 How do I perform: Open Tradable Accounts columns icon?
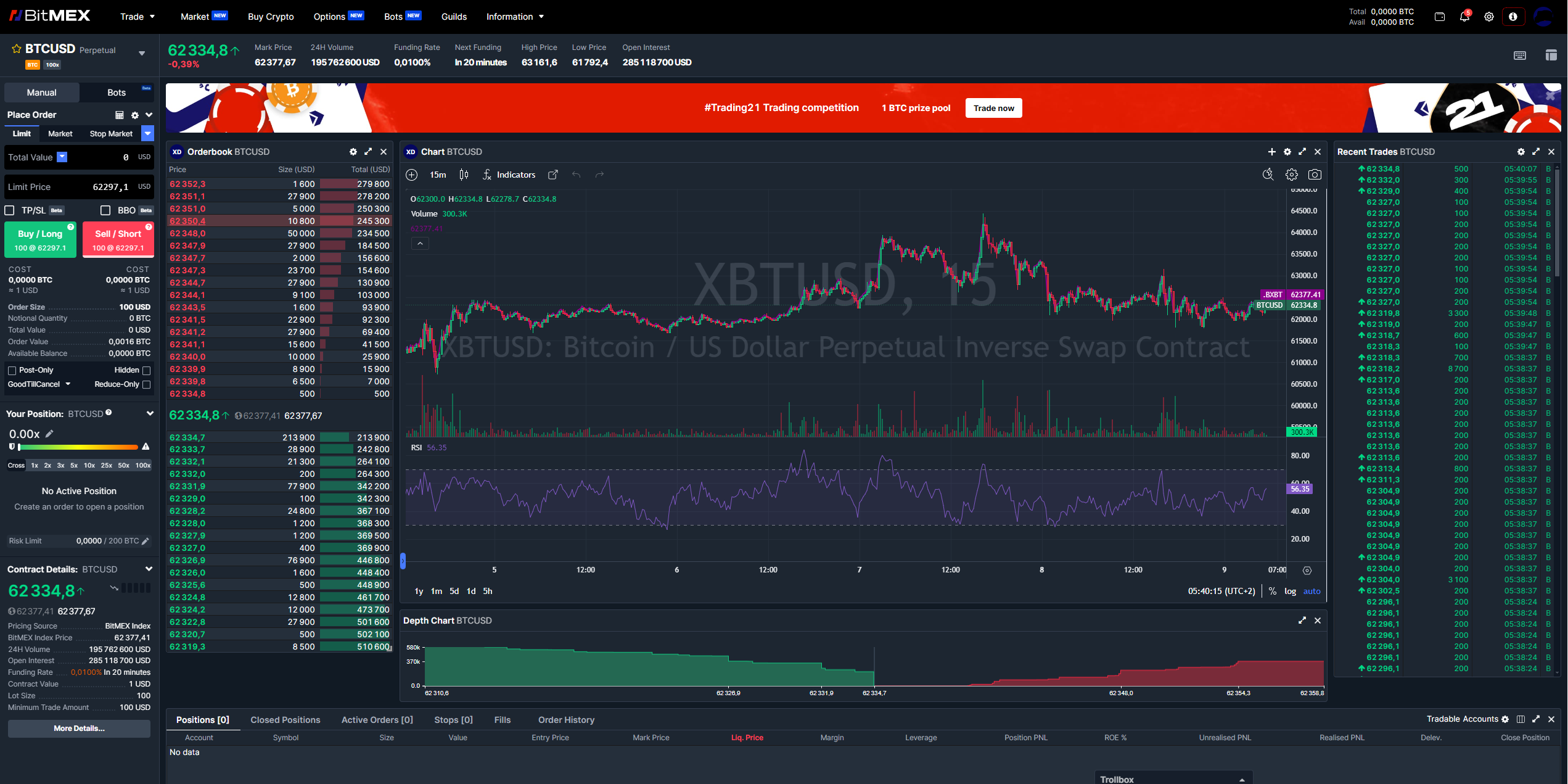coord(1521,719)
